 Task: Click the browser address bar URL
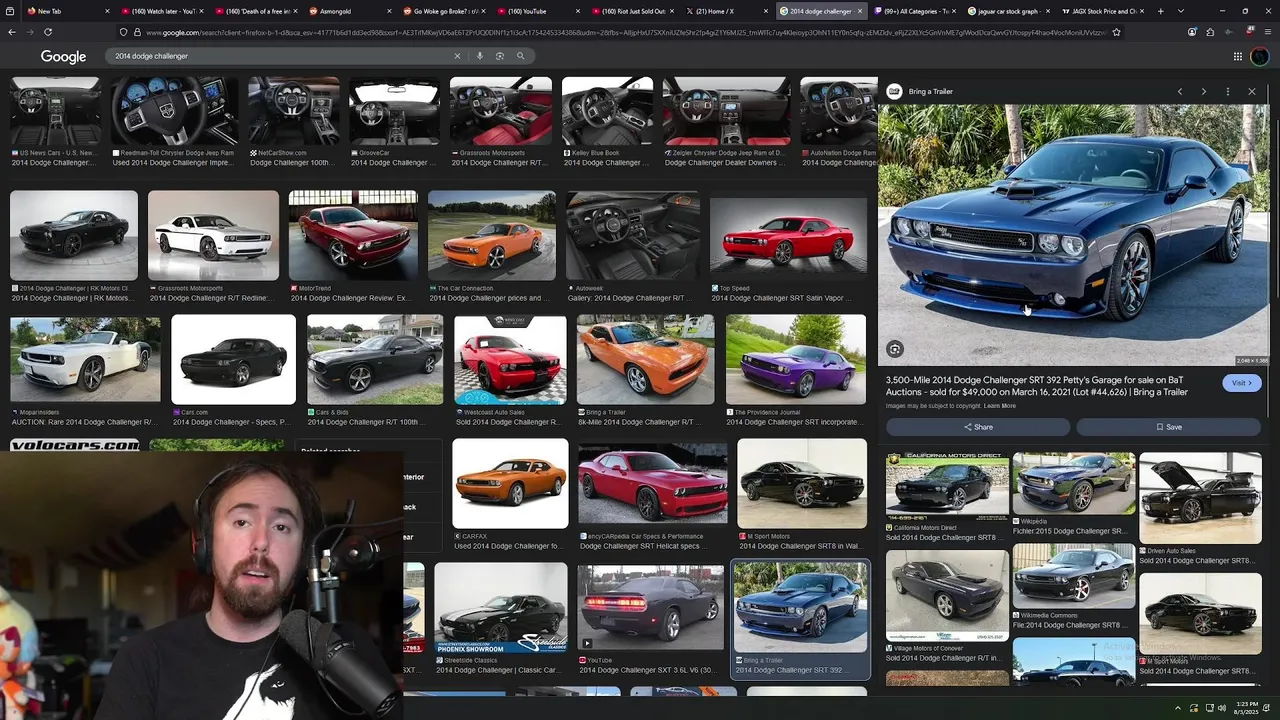[x=625, y=32]
